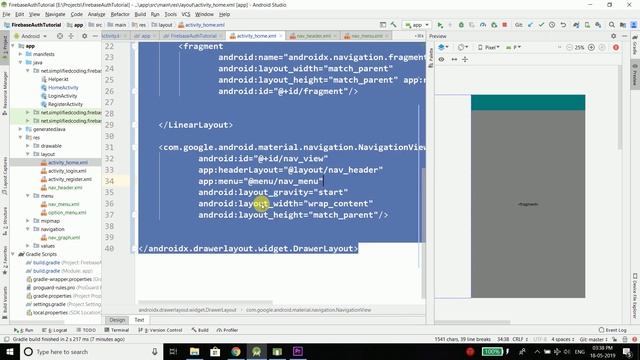Switch to the nav_header.xml editor tab
The height and width of the screenshot is (360, 640).
(x=313, y=36)
